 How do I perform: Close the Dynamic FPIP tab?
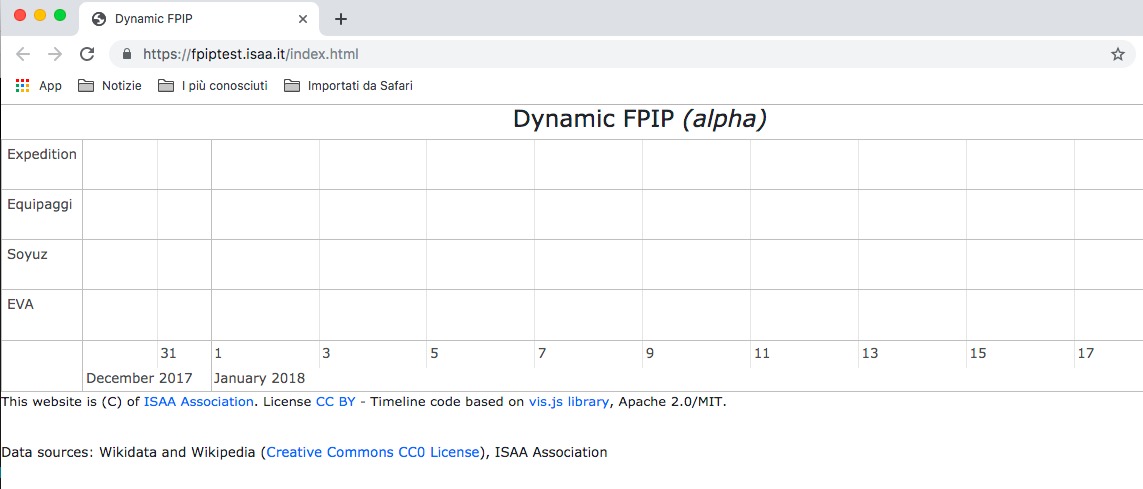click(303, 19)
